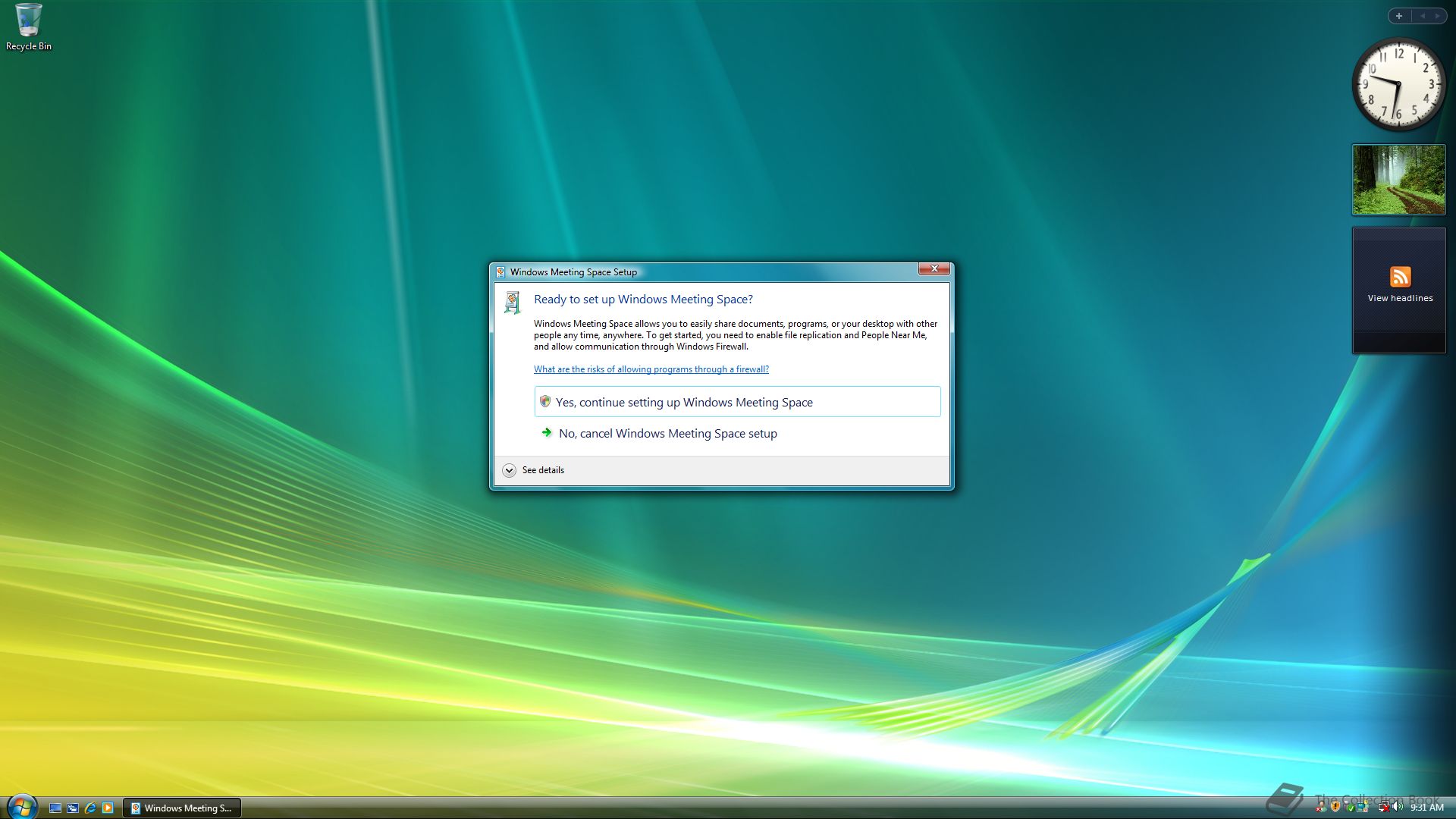Click View headlines in feed gadget
The image size is (1456, 819).
(x=1400, y=298)
